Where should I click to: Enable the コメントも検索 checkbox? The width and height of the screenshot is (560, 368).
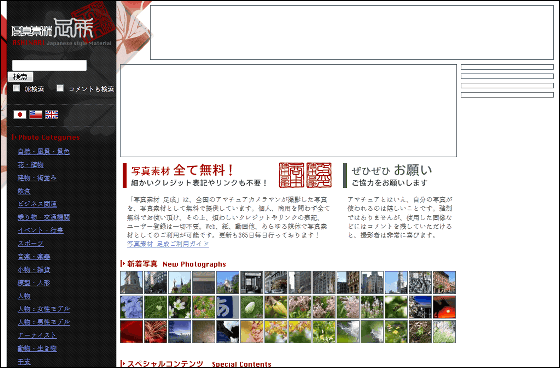[60, 88]
